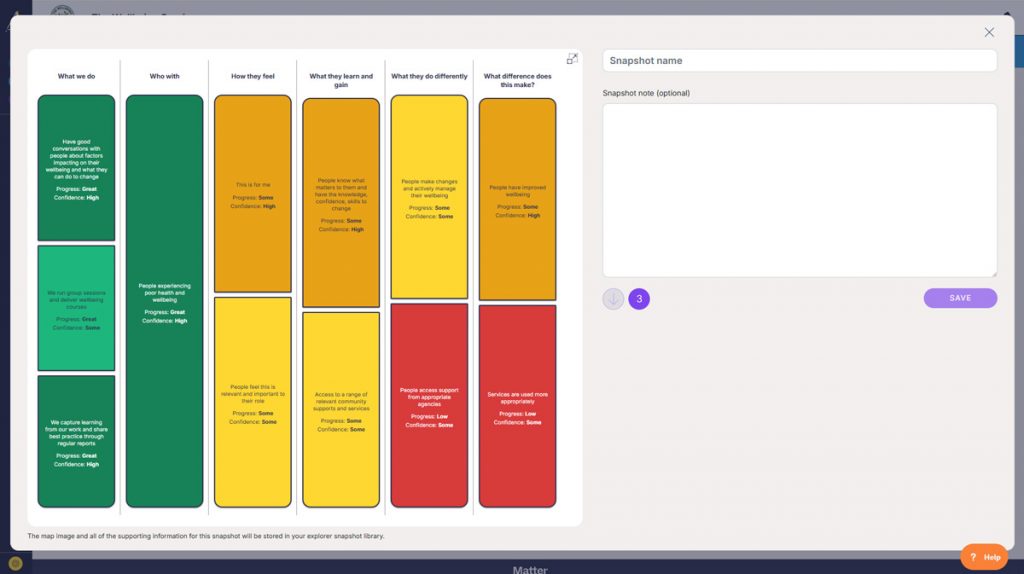Click inside the Snapshot note text area
Image resolution: width=1024 pixels, height=574 pixels.
[x=799, y=189]
